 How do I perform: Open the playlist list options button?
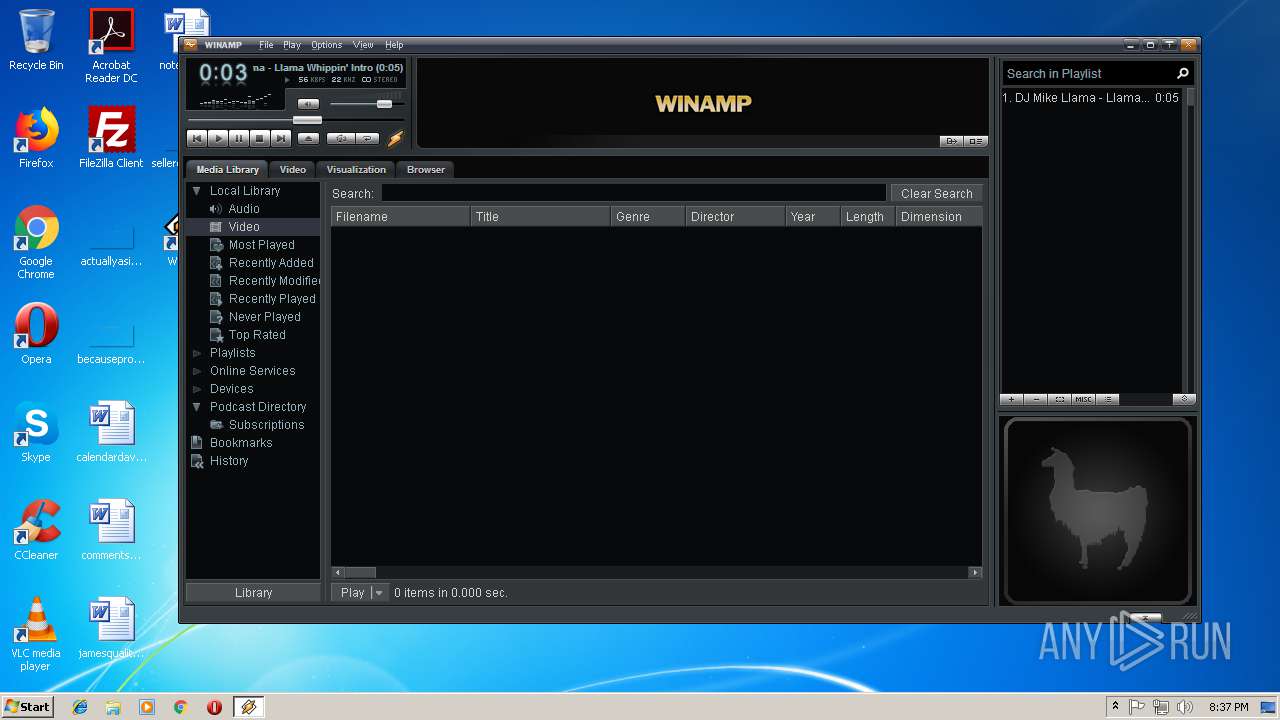[x=1107, y=399]
